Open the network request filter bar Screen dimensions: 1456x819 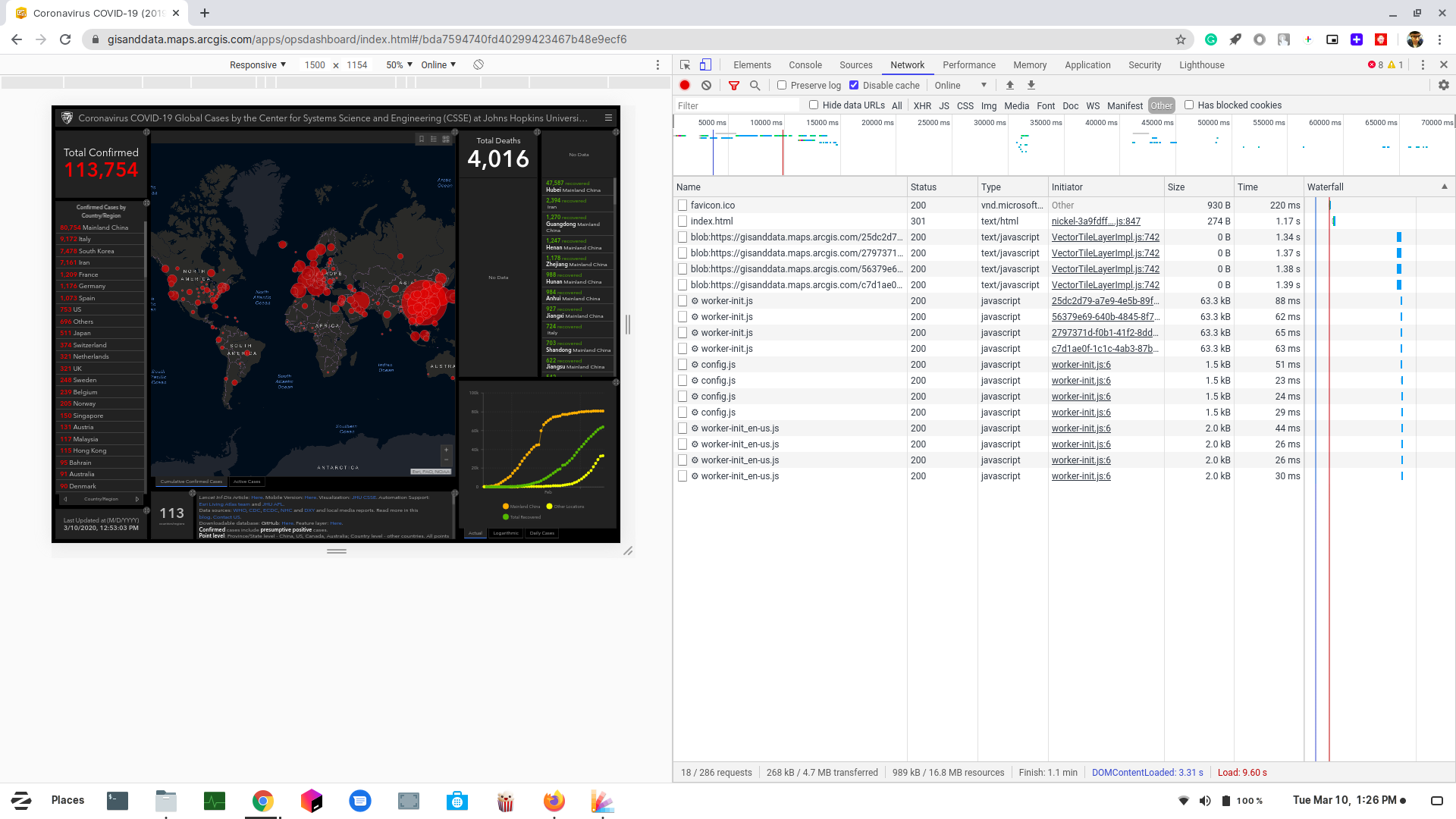pyautogui.click(x=733, y=85)
